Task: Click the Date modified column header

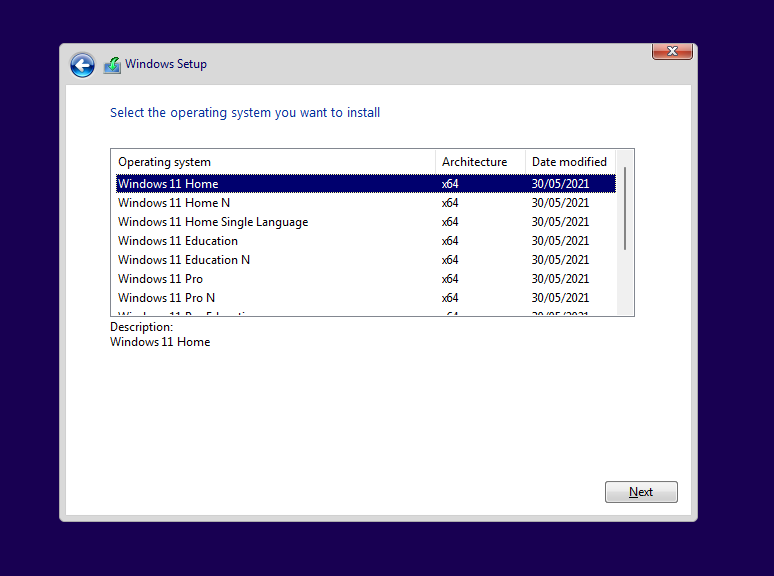Action: (x=569, y=162)
